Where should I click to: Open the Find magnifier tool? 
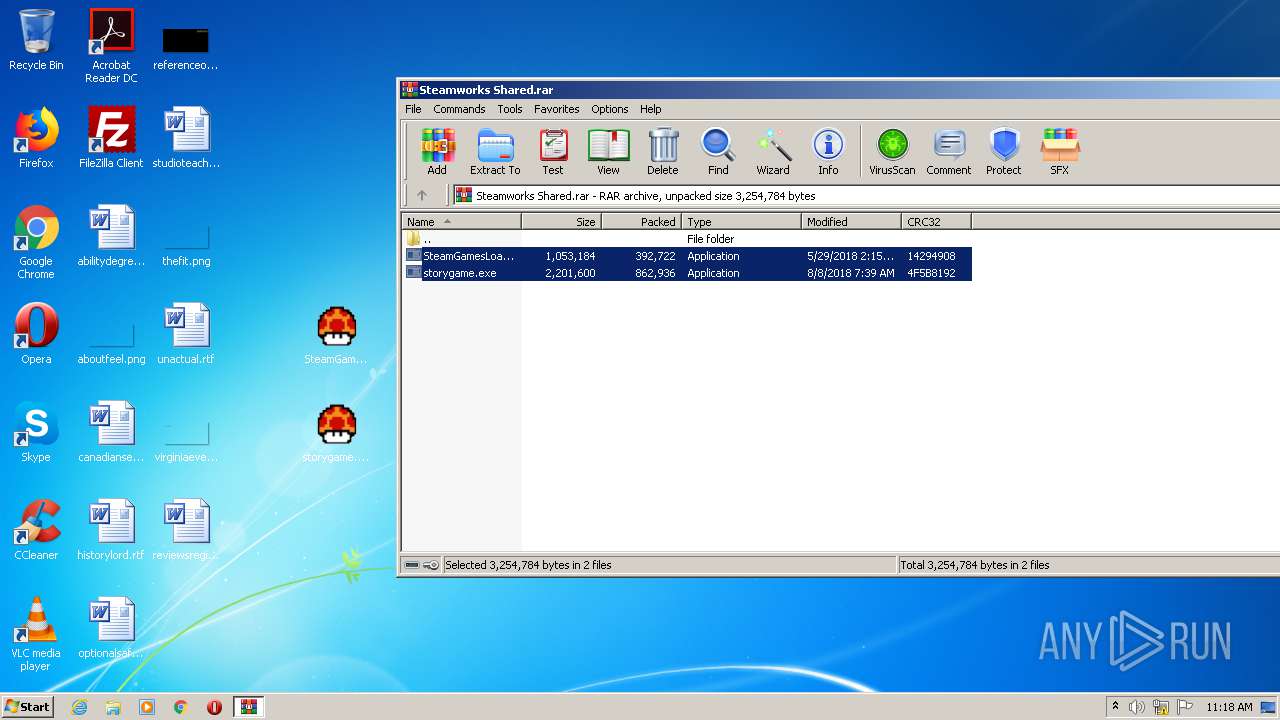click(718, 152)
